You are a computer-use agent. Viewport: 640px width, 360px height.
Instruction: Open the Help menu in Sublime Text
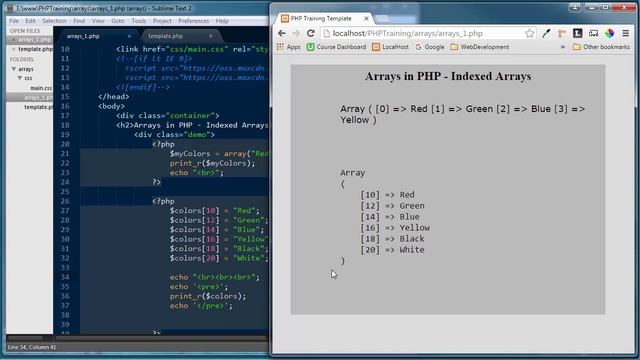tap(222, 21)
